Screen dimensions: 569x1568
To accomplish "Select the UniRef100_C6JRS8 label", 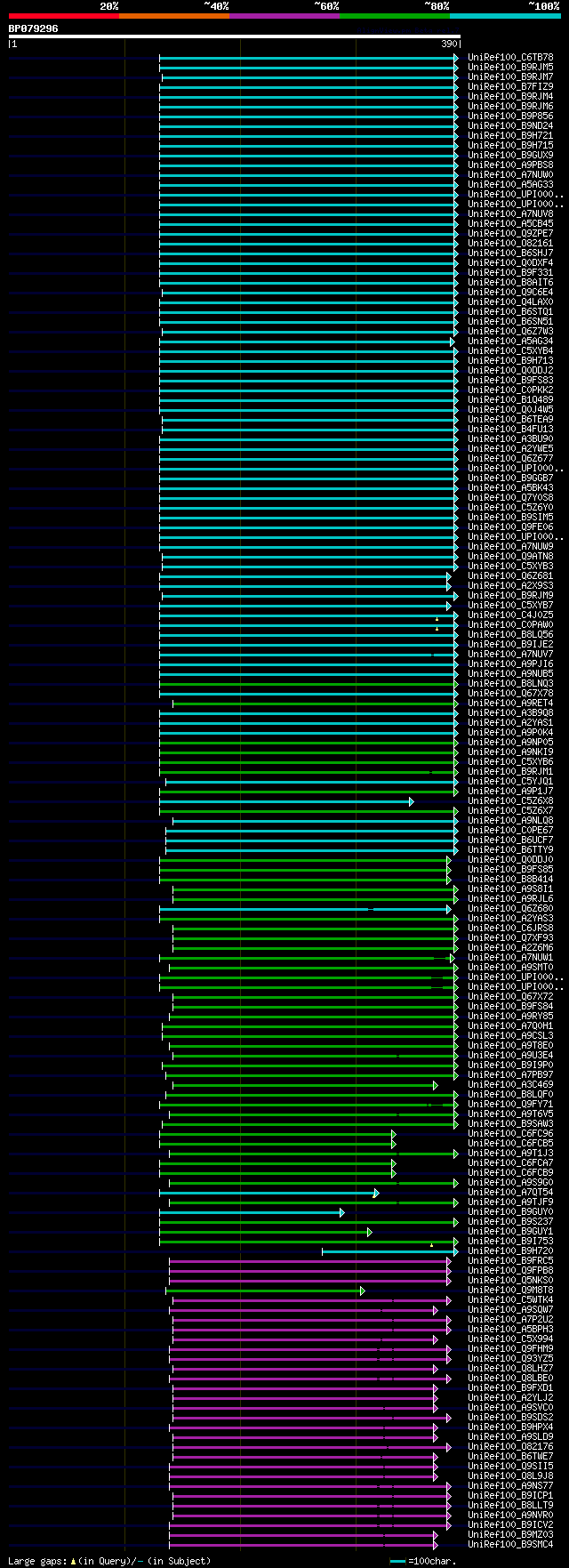I will point(510,928).
